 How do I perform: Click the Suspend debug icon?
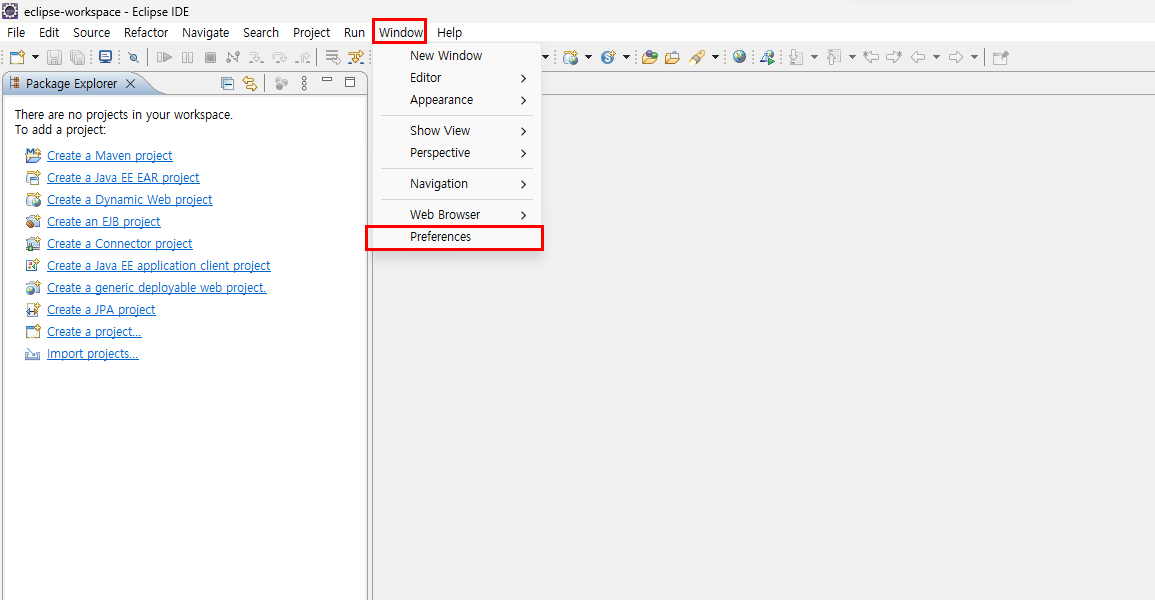(188, 57)
